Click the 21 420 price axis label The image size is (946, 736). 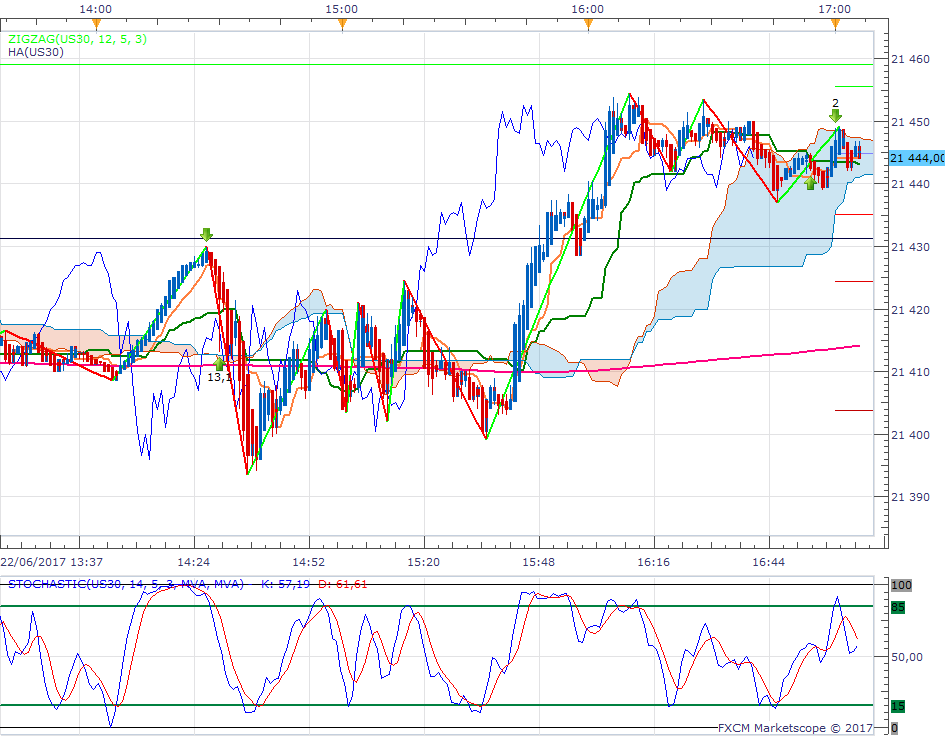click(x=910, y=309)
